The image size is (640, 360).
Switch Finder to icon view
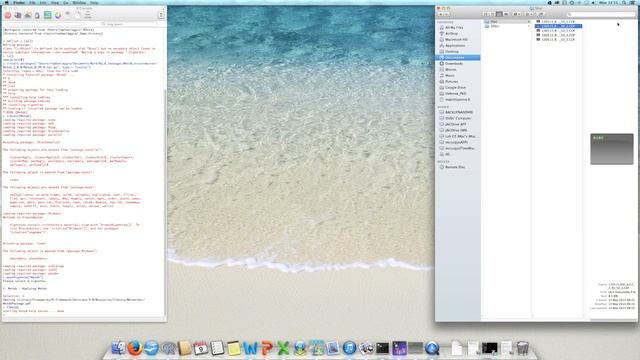(485, 14)
